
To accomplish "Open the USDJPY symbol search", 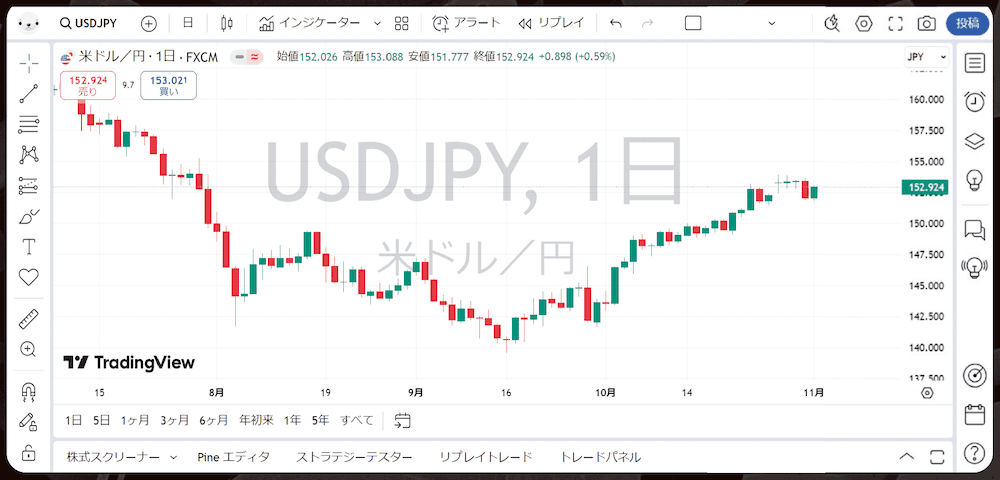I will point(88,24).
